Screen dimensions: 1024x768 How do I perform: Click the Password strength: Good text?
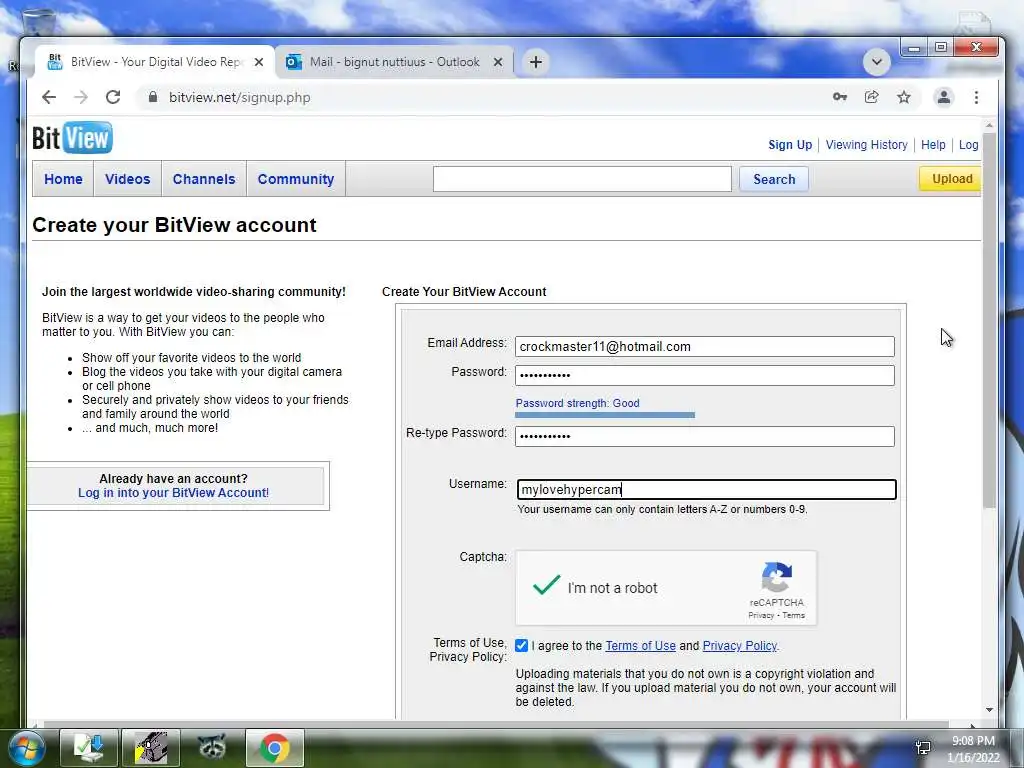pos(577,404)
